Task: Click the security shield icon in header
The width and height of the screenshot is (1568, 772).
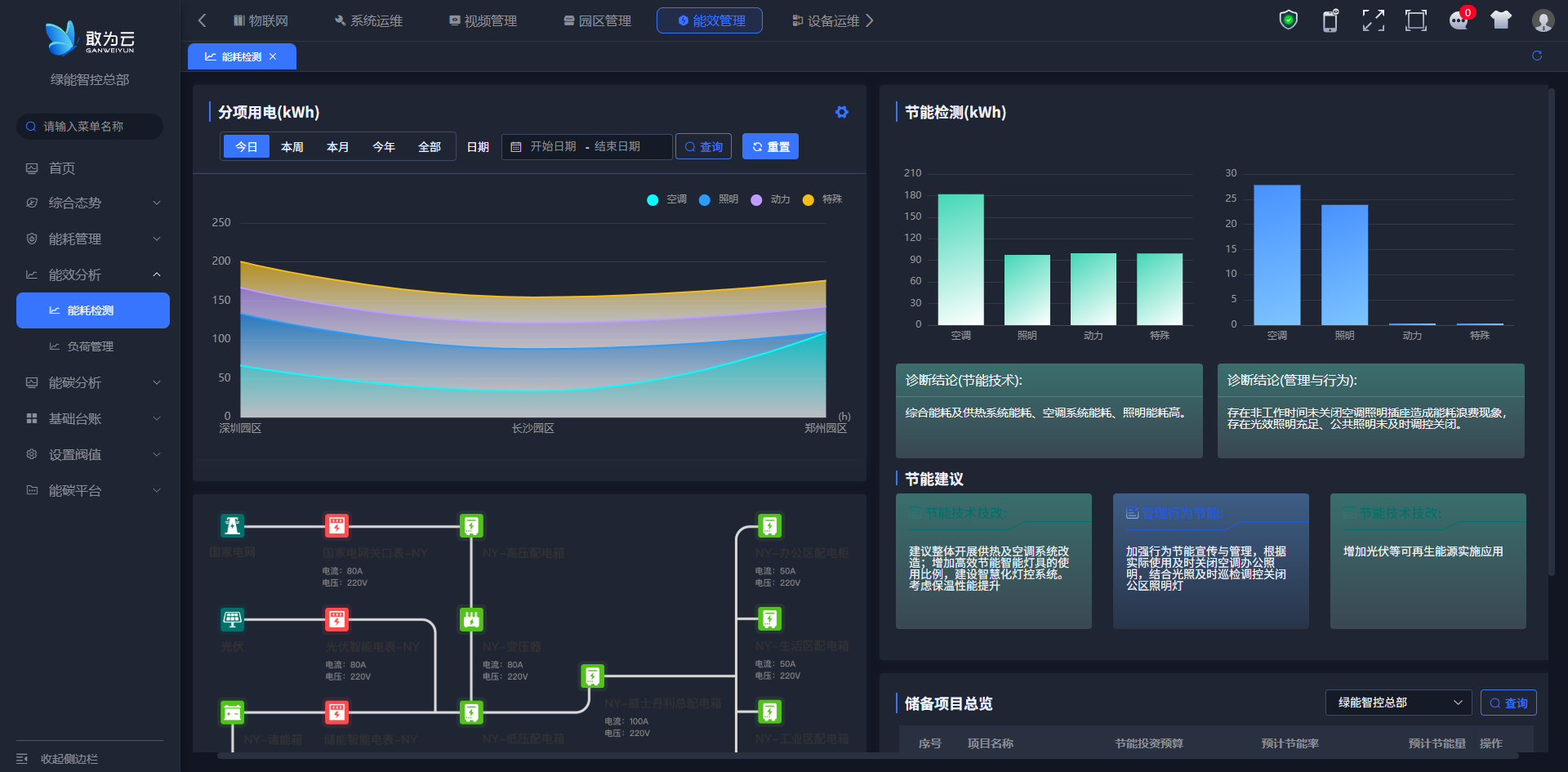Action: [x=1288, y=20]
